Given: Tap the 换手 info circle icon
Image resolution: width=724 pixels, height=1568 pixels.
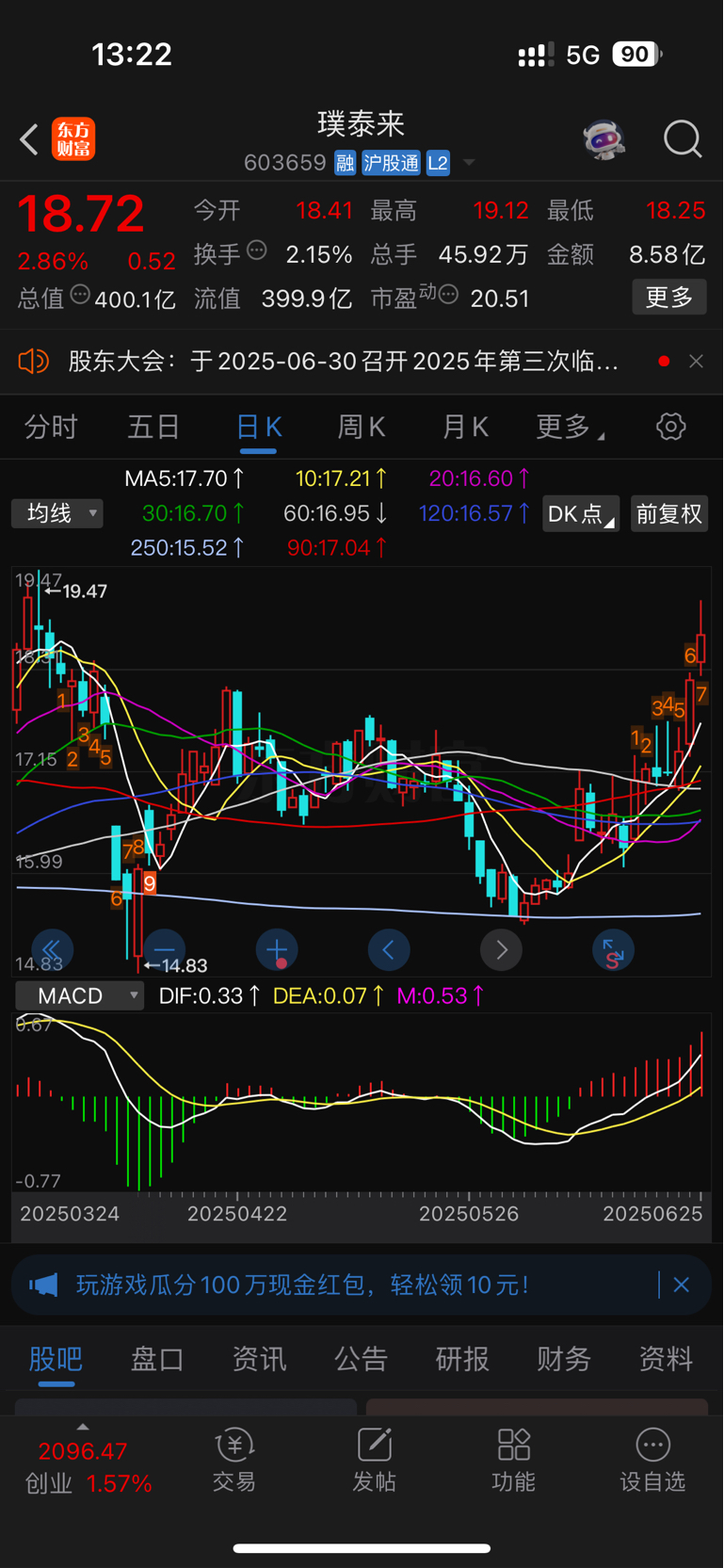Looking at the screenshot, I should point(257,251).
